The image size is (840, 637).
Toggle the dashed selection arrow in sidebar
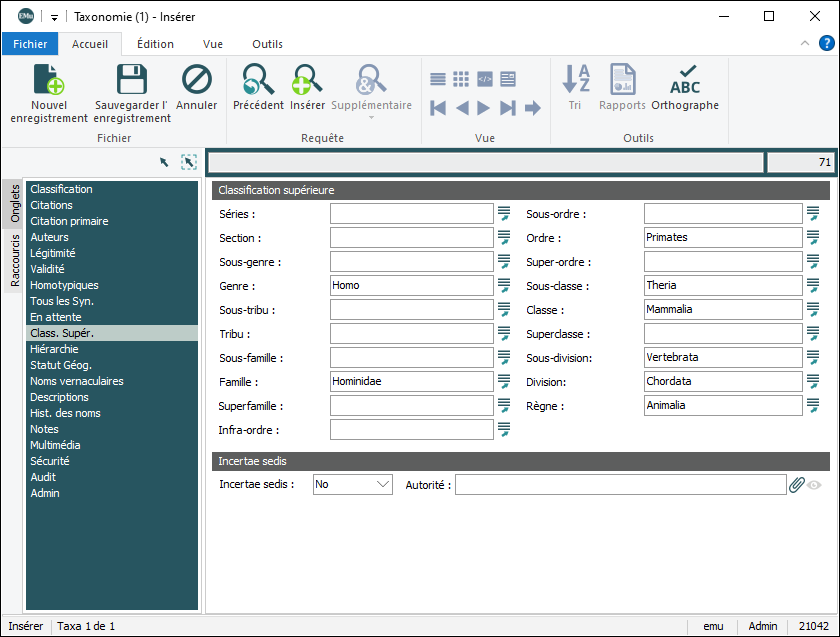tap(189, 162)
